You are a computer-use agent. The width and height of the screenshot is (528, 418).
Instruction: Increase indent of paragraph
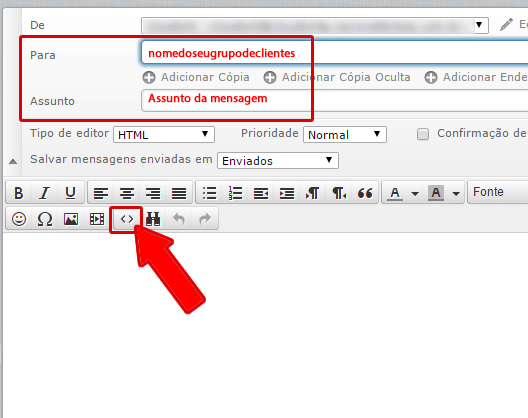click(287, 193)
